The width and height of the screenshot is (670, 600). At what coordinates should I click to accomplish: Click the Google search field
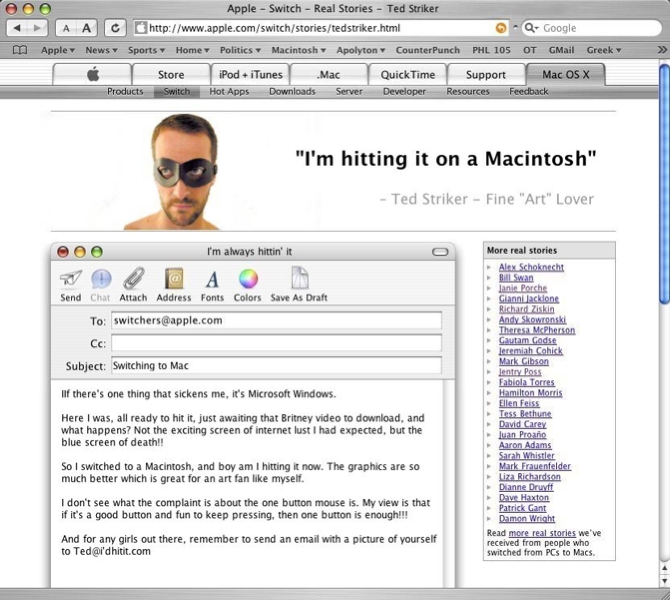[x=590, y=28]
